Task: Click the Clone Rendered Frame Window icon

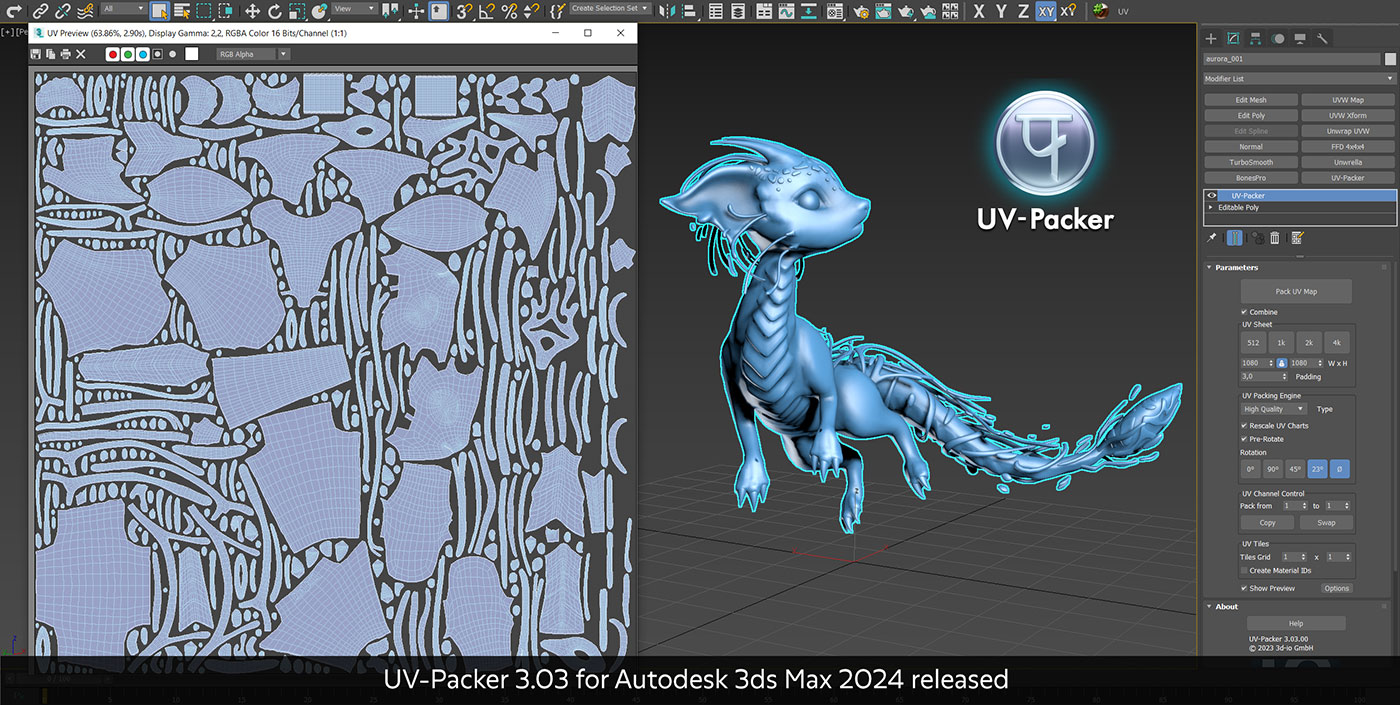Action: (x=51, y=54)
